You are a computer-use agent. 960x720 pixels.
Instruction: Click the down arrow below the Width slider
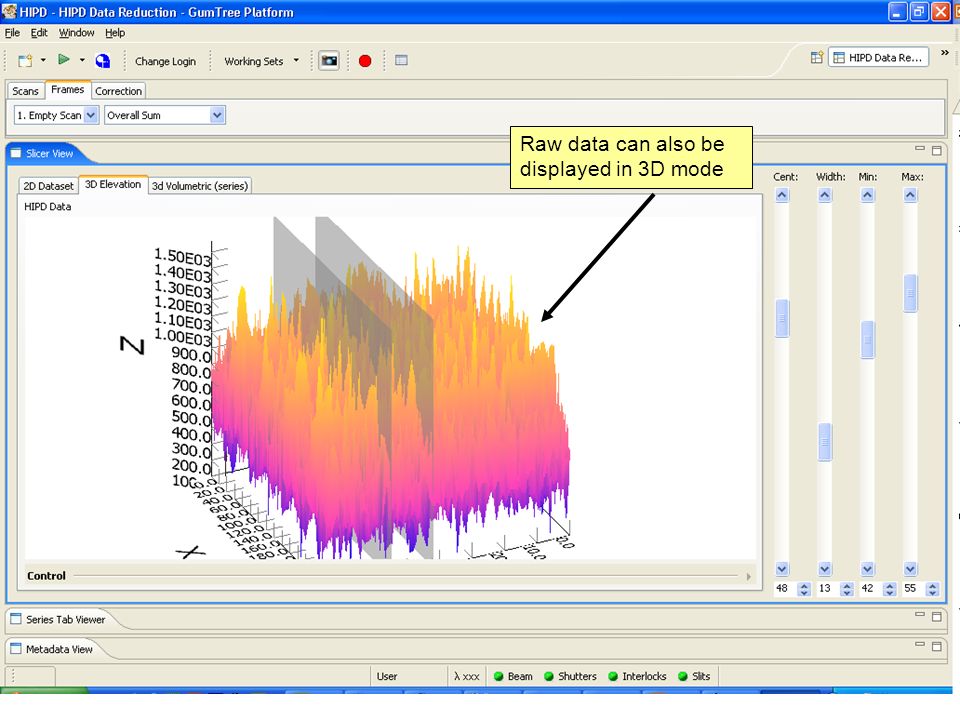coord(825,569)
